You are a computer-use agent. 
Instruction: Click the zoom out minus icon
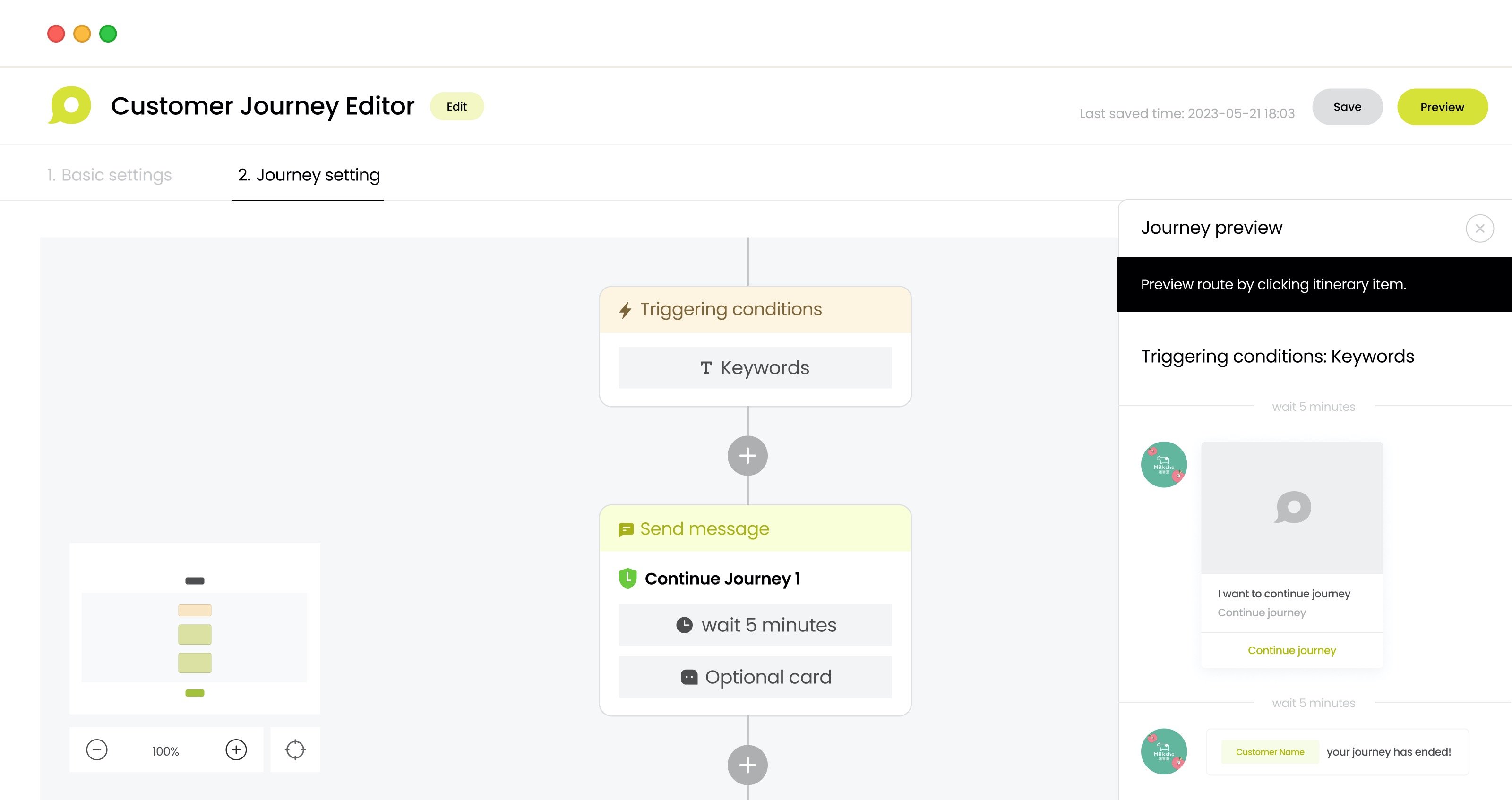[x=97, y=749]
